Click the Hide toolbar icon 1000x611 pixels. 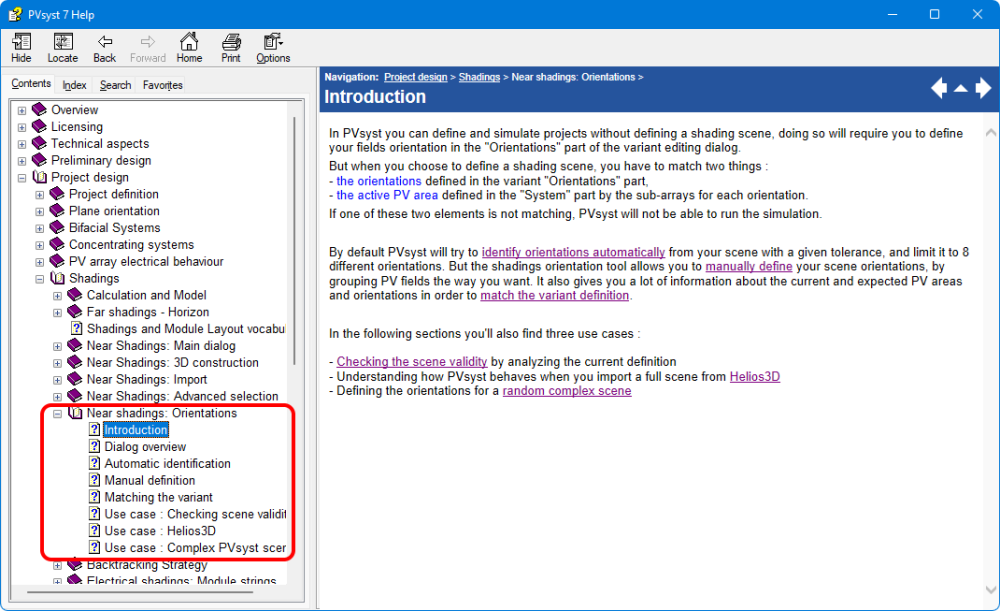point(21,47)
